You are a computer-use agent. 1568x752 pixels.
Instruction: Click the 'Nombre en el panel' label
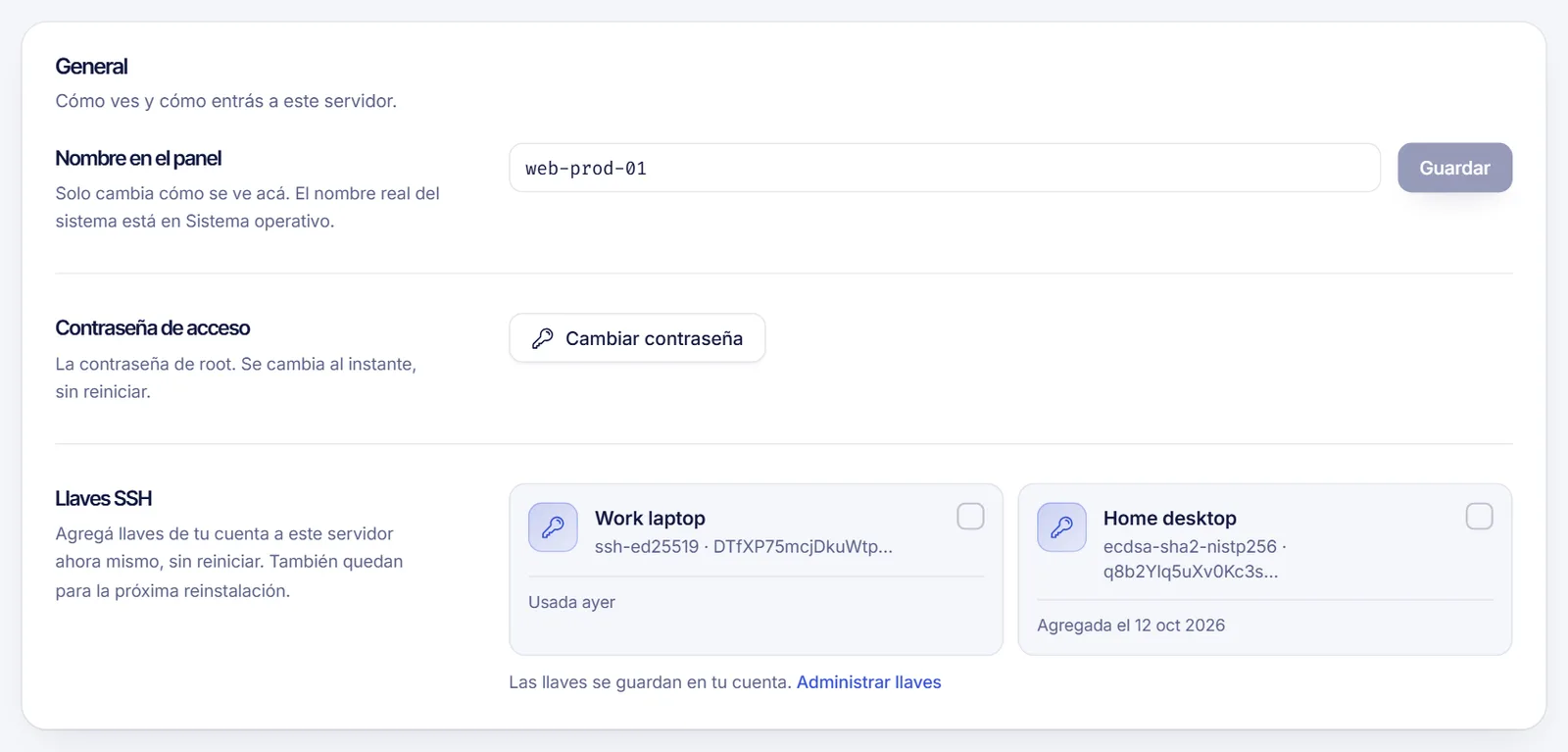(138, 158)
